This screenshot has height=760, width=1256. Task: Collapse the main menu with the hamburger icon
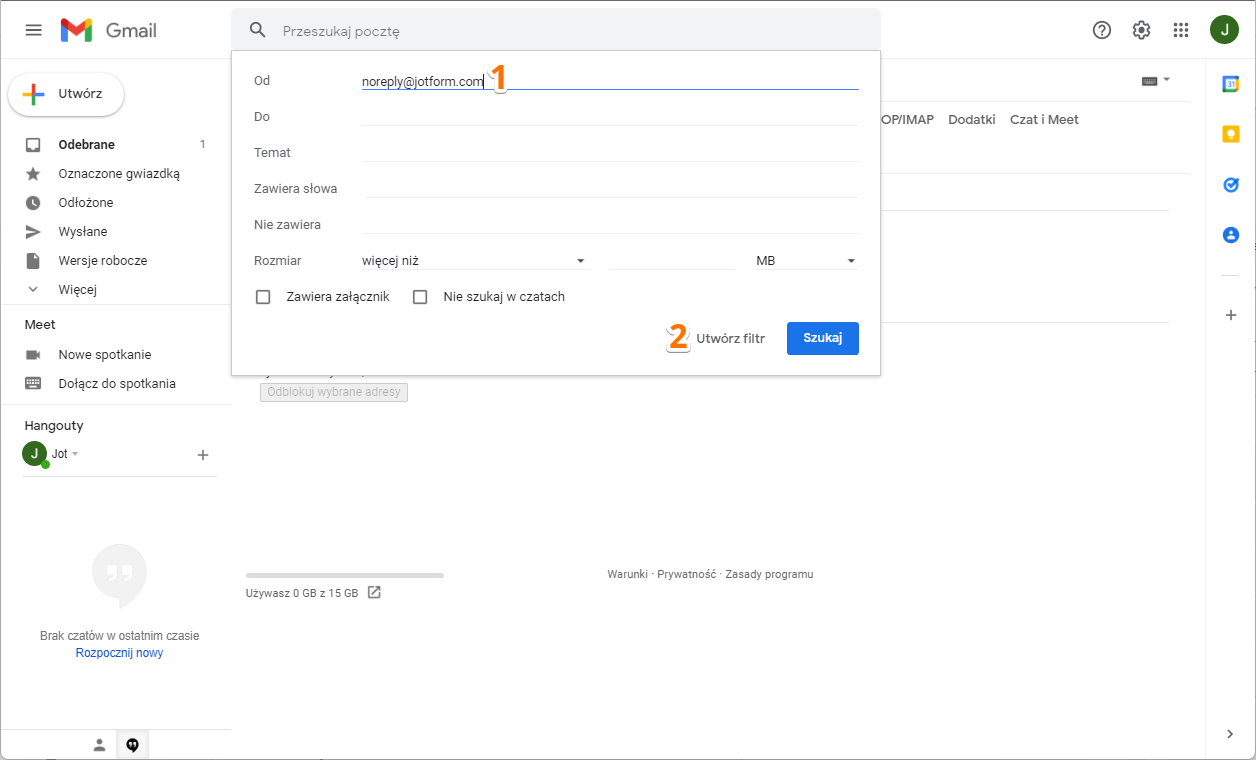click(33, 30)
